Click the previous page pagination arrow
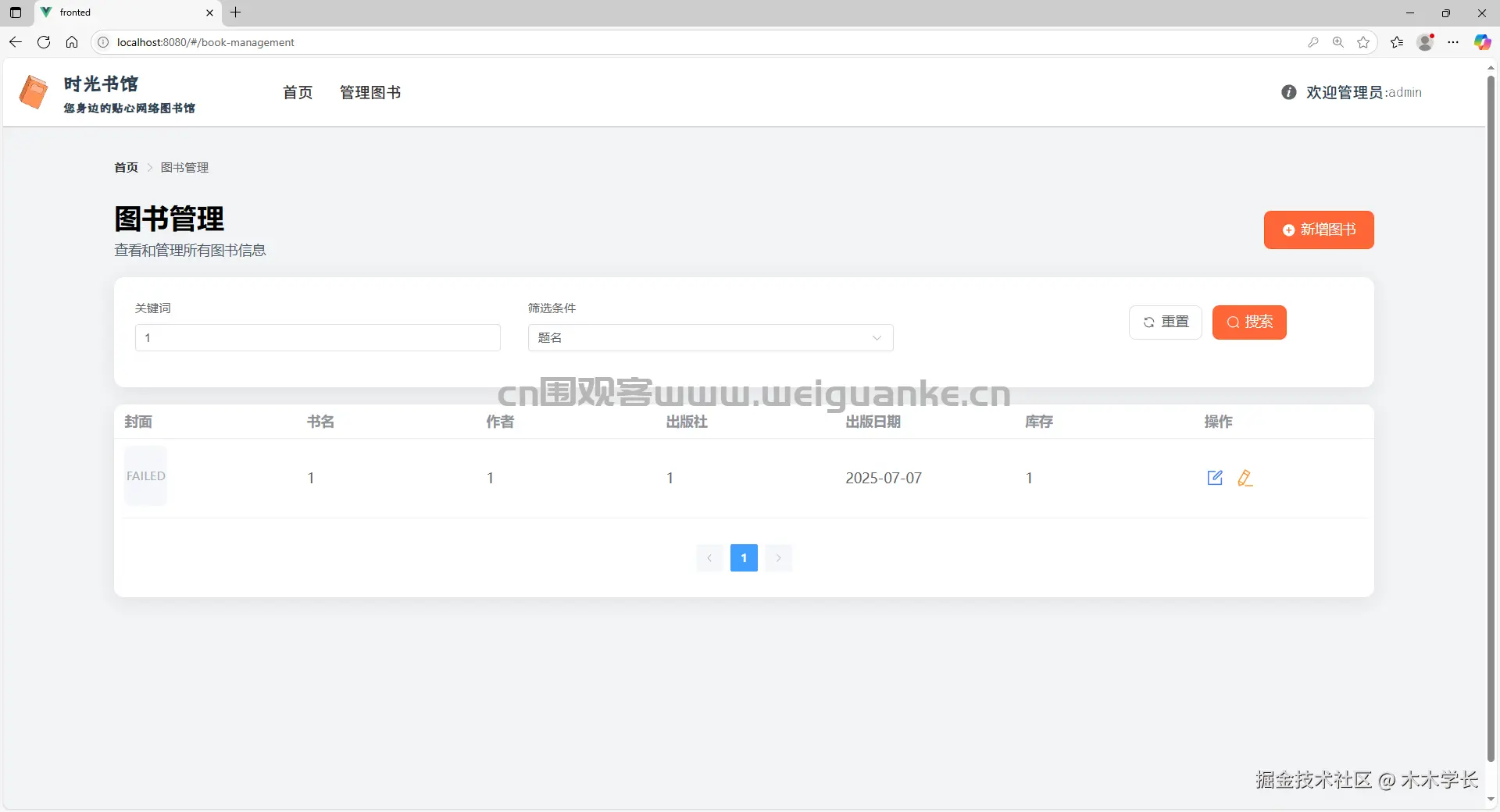This screenshot has width=1500, height=812. [709, 557]
